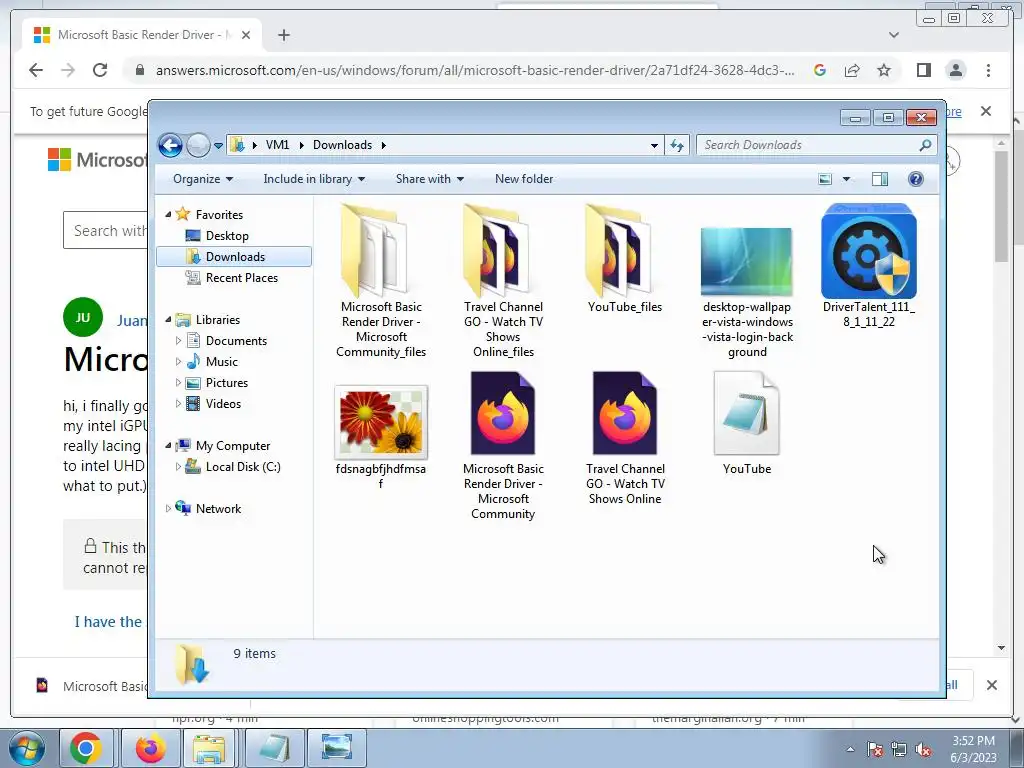Select Downloads in Favorites
The height and width of the screenshot is (768, 1024).
(234, 257)
